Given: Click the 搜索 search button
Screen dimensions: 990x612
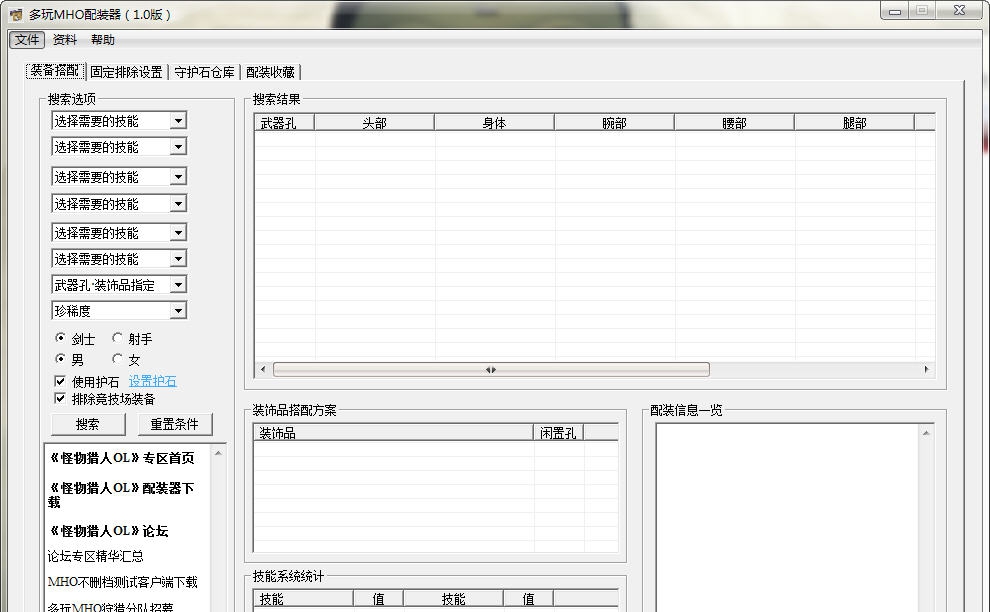Looking at the screenshot, I should [87, 423].
